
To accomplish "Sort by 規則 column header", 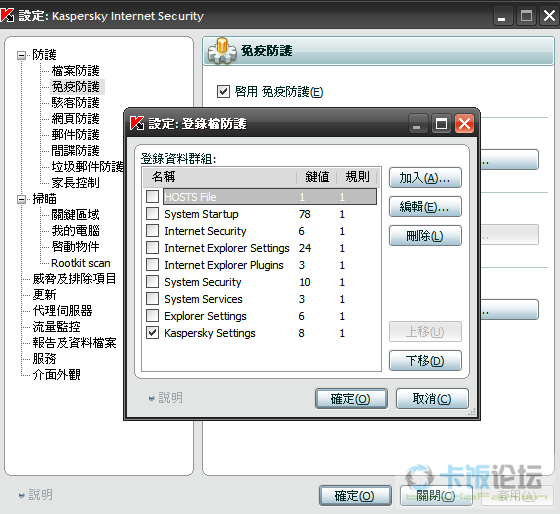I will (x=357, y=177).
